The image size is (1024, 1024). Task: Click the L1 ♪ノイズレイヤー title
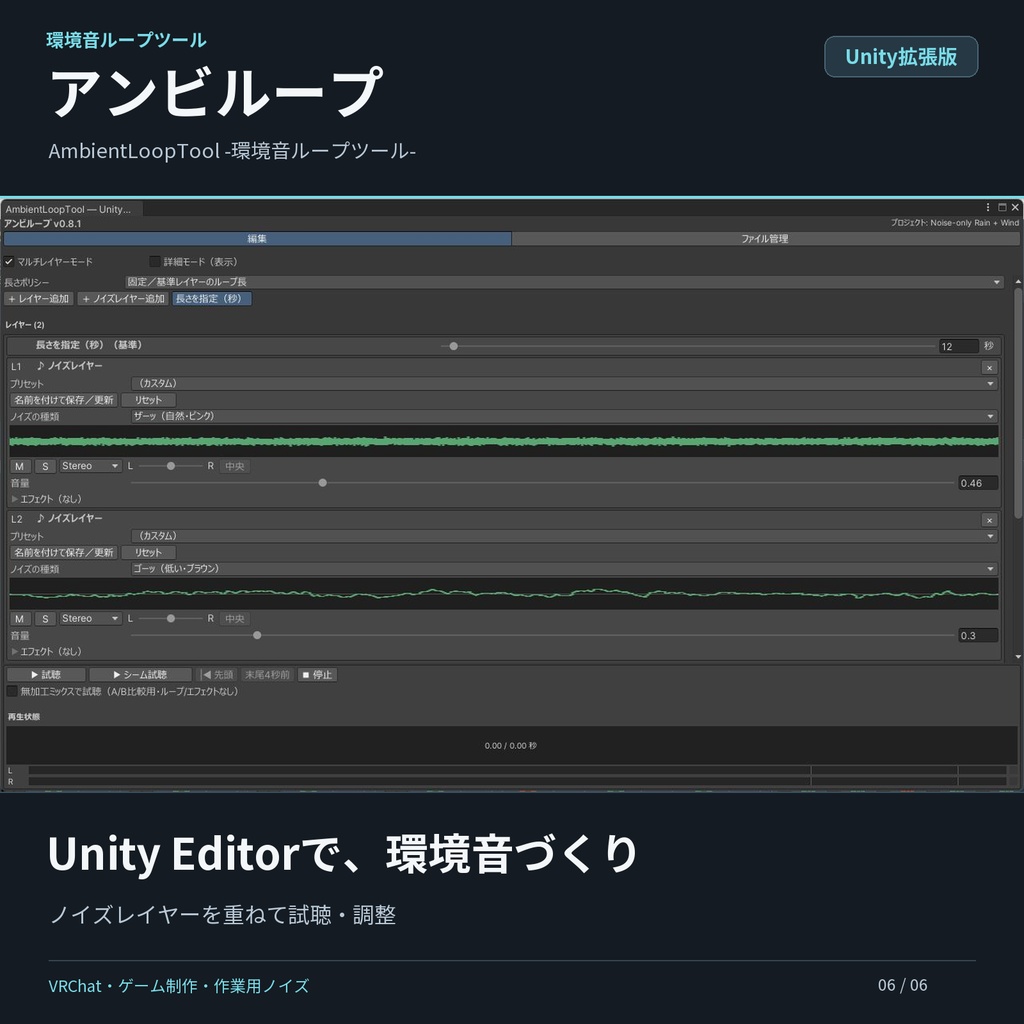coord(69,366)
